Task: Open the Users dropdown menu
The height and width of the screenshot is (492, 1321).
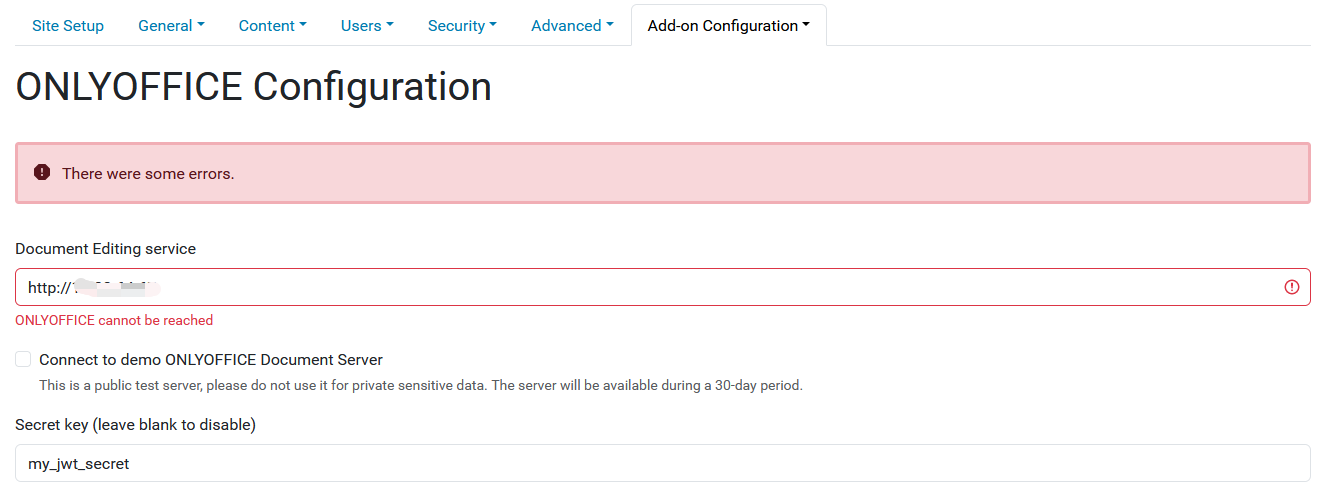Action: tap(367, 26)
